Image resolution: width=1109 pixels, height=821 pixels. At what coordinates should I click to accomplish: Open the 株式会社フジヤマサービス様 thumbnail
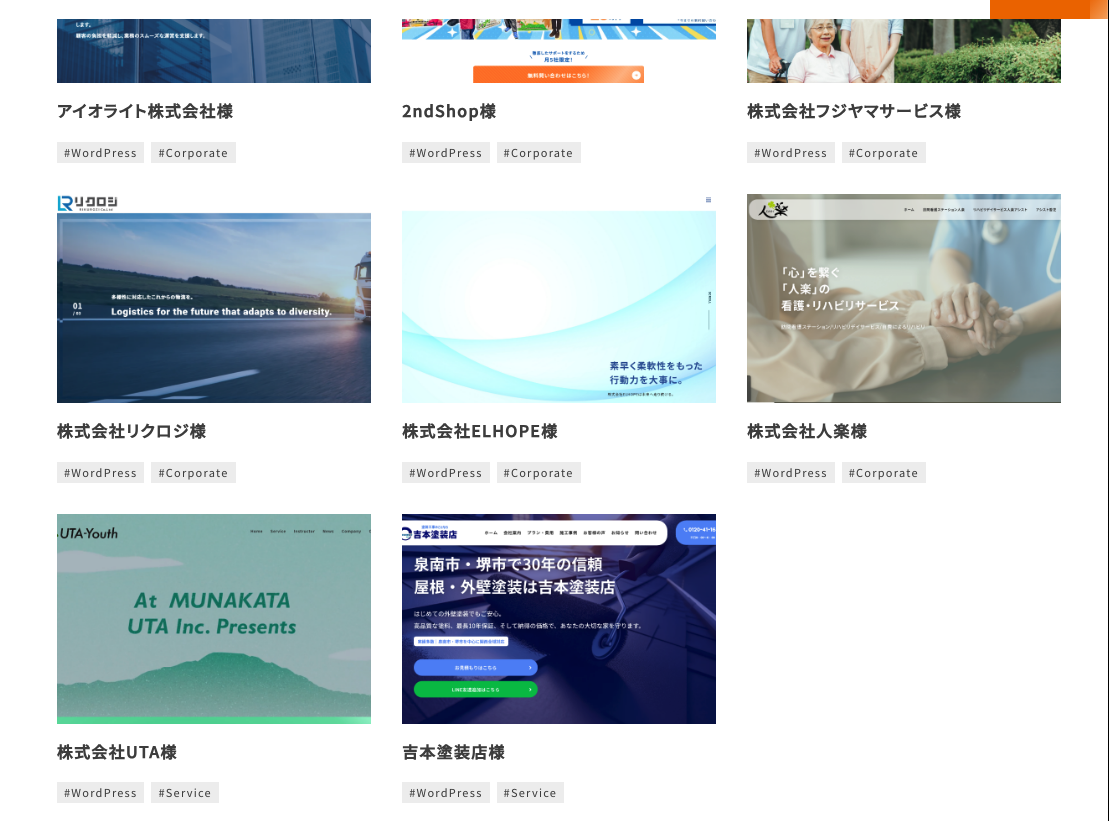pyautogui.click(x=903, y=50)
